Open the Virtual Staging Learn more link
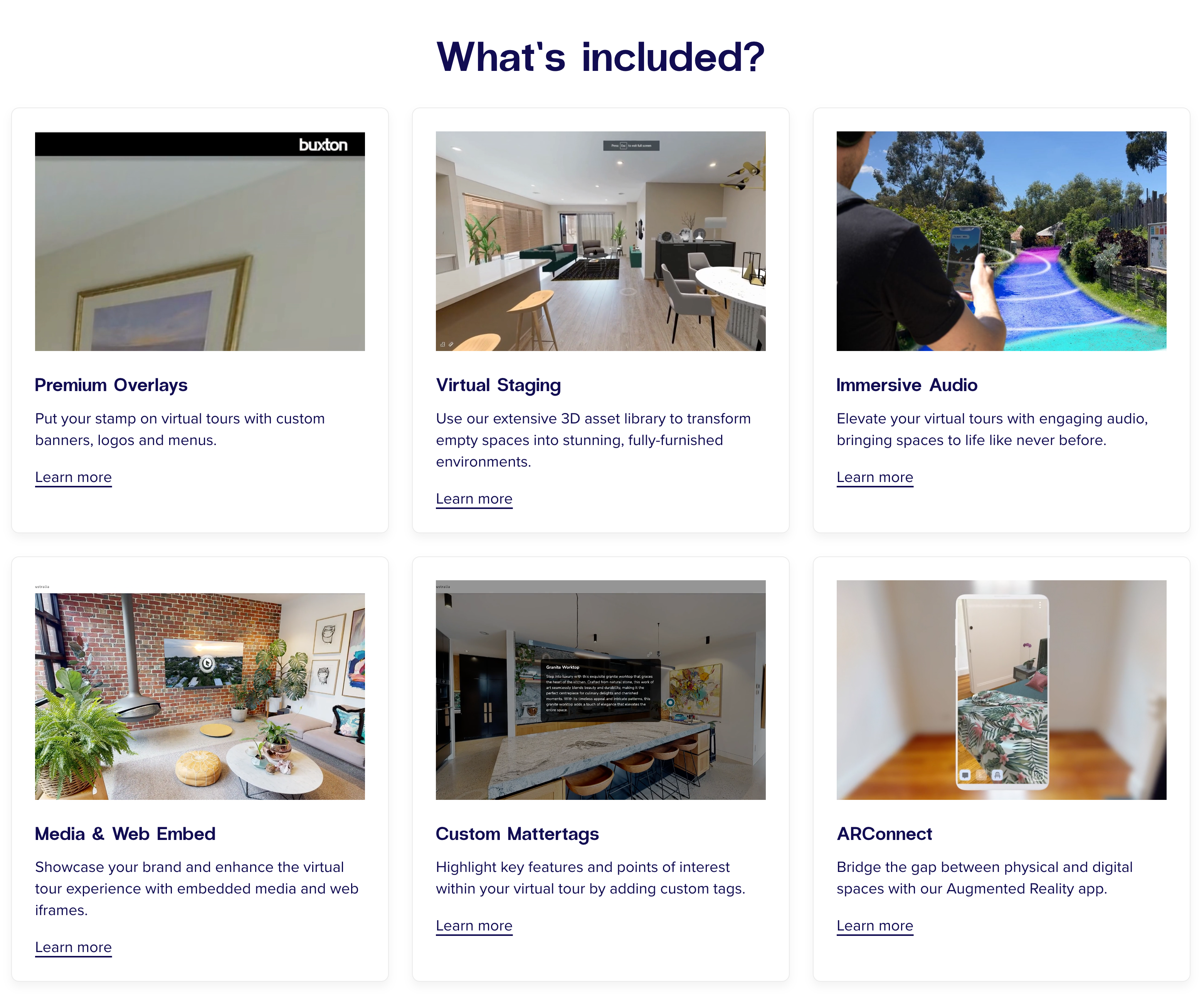This screenshot has height=1001, width=1204. 474,499
